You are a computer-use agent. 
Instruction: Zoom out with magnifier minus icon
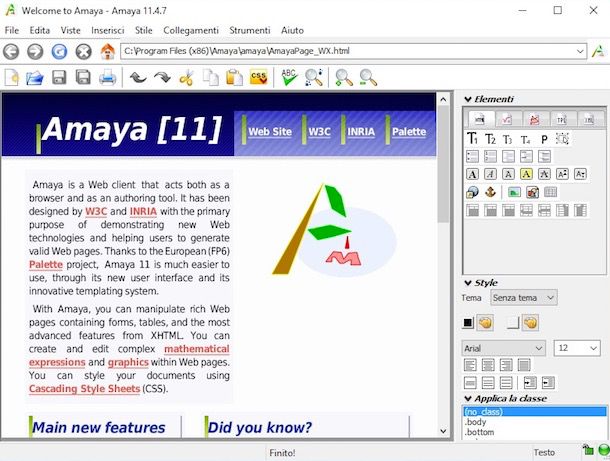tap(368, 78)
